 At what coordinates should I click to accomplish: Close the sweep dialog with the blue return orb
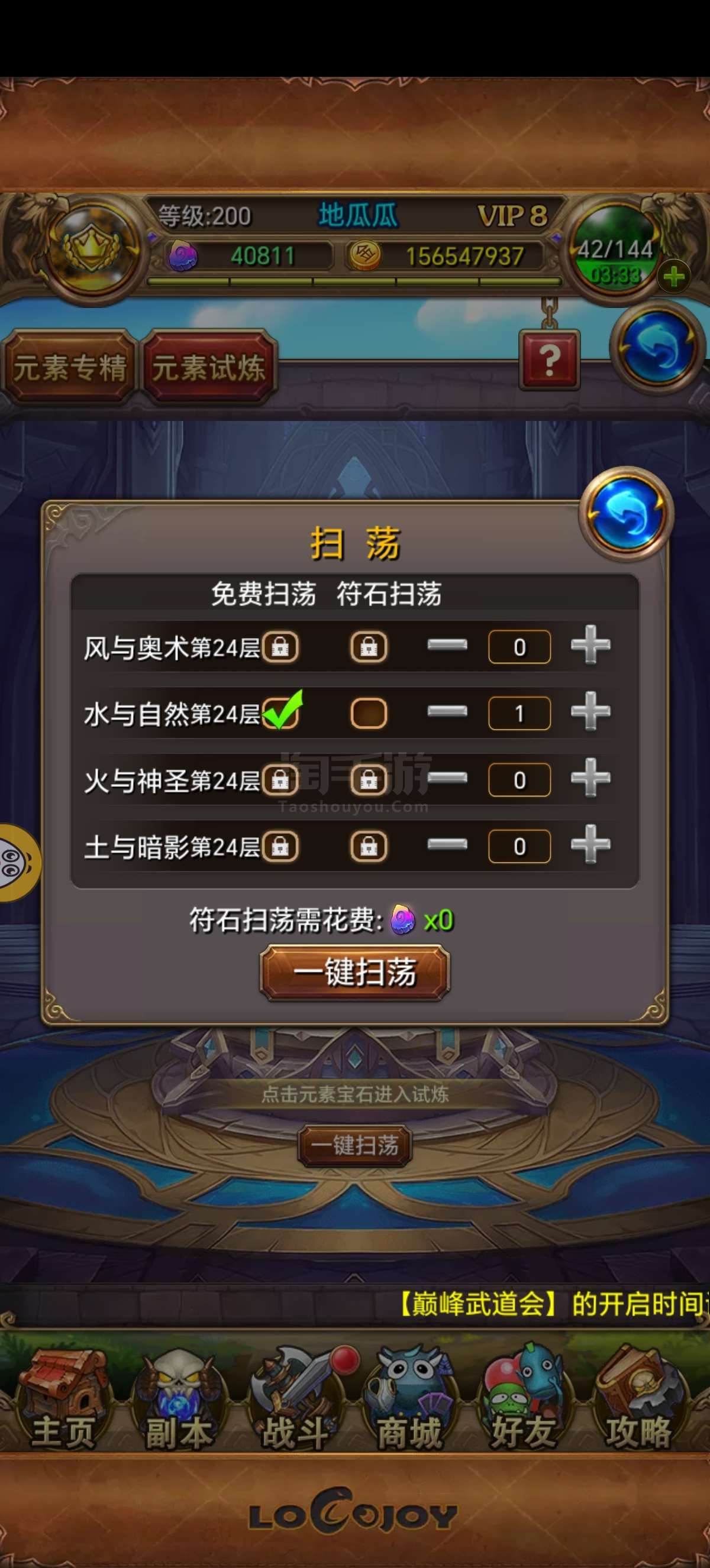(x=627, y=512)
